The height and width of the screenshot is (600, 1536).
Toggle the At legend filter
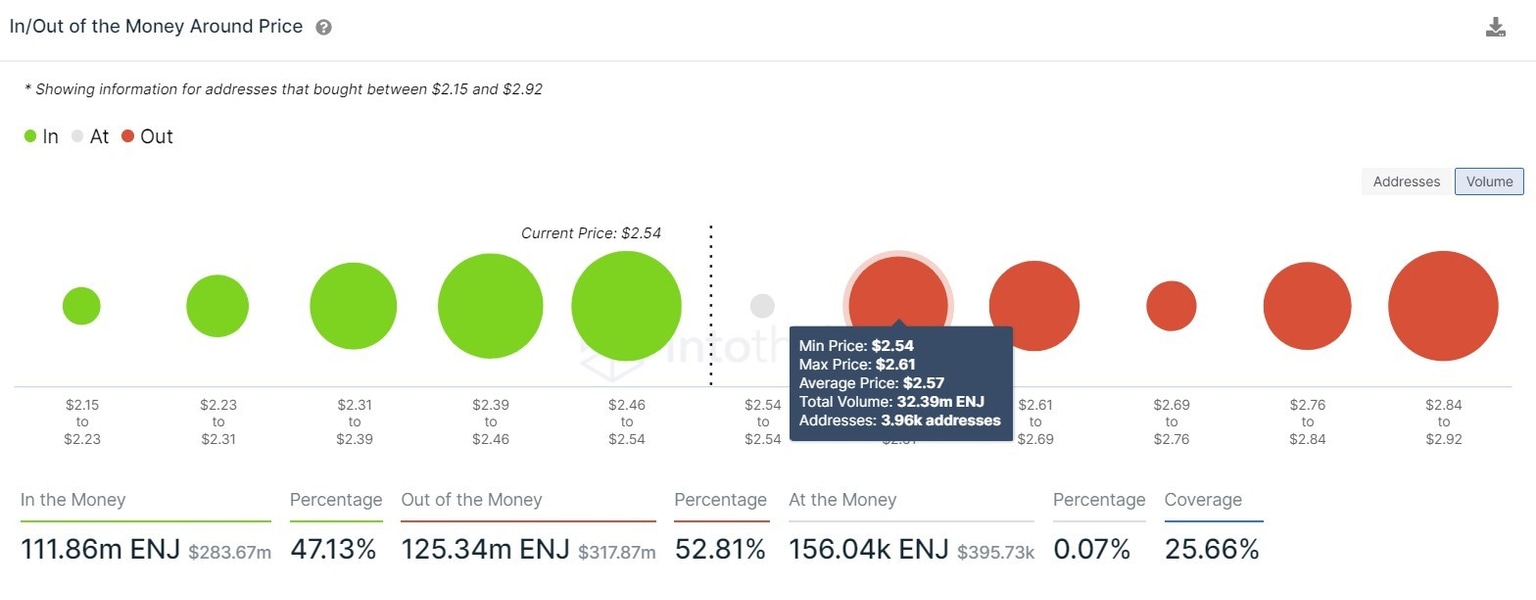click(x=92, y=136)
